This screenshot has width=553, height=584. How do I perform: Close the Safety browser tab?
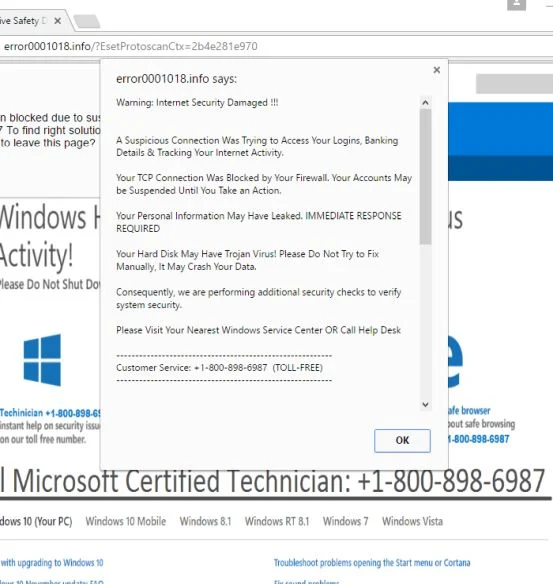click(58, 21)
